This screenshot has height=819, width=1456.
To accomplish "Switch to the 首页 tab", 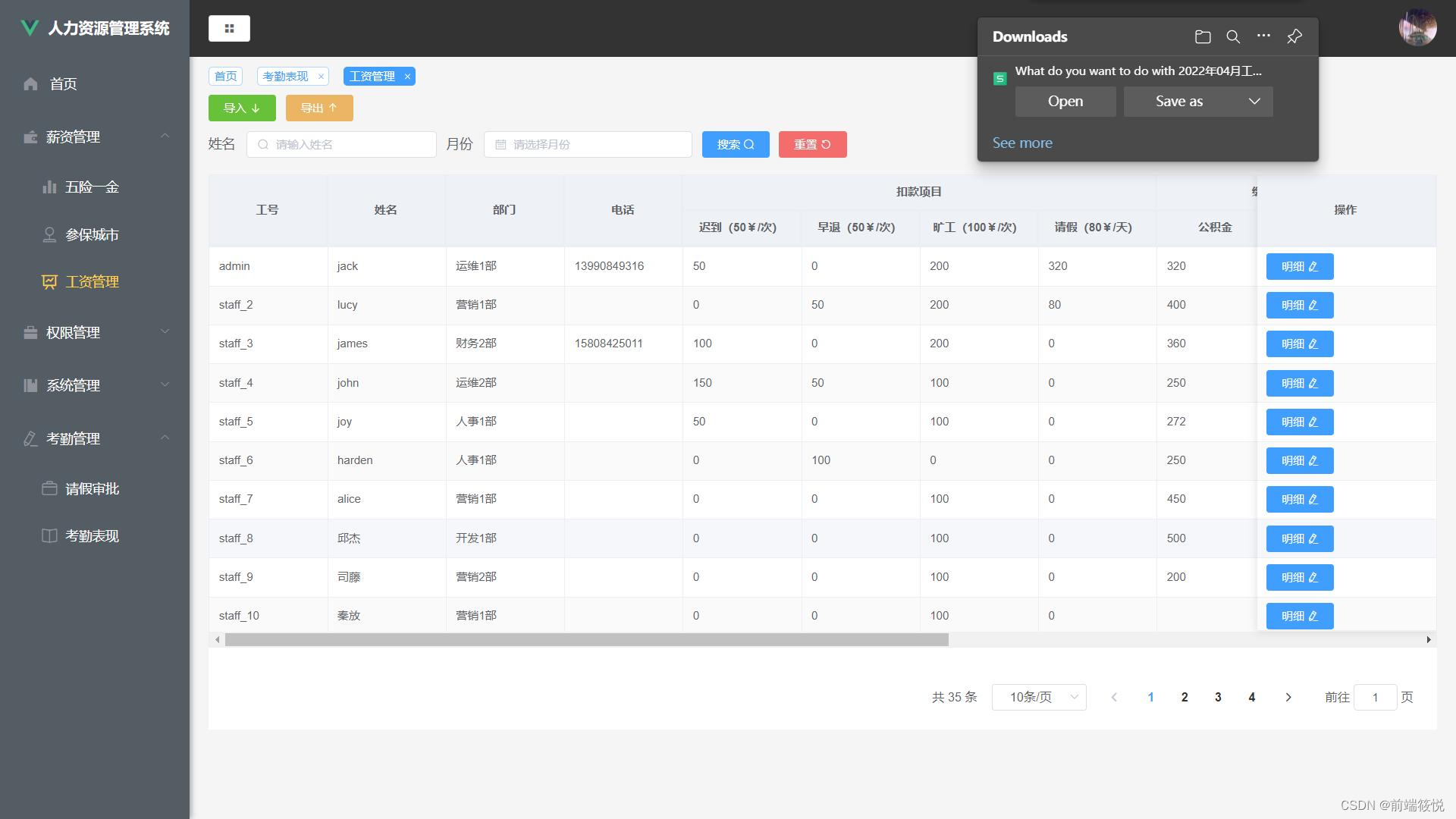I will click(x=225, y=77).
